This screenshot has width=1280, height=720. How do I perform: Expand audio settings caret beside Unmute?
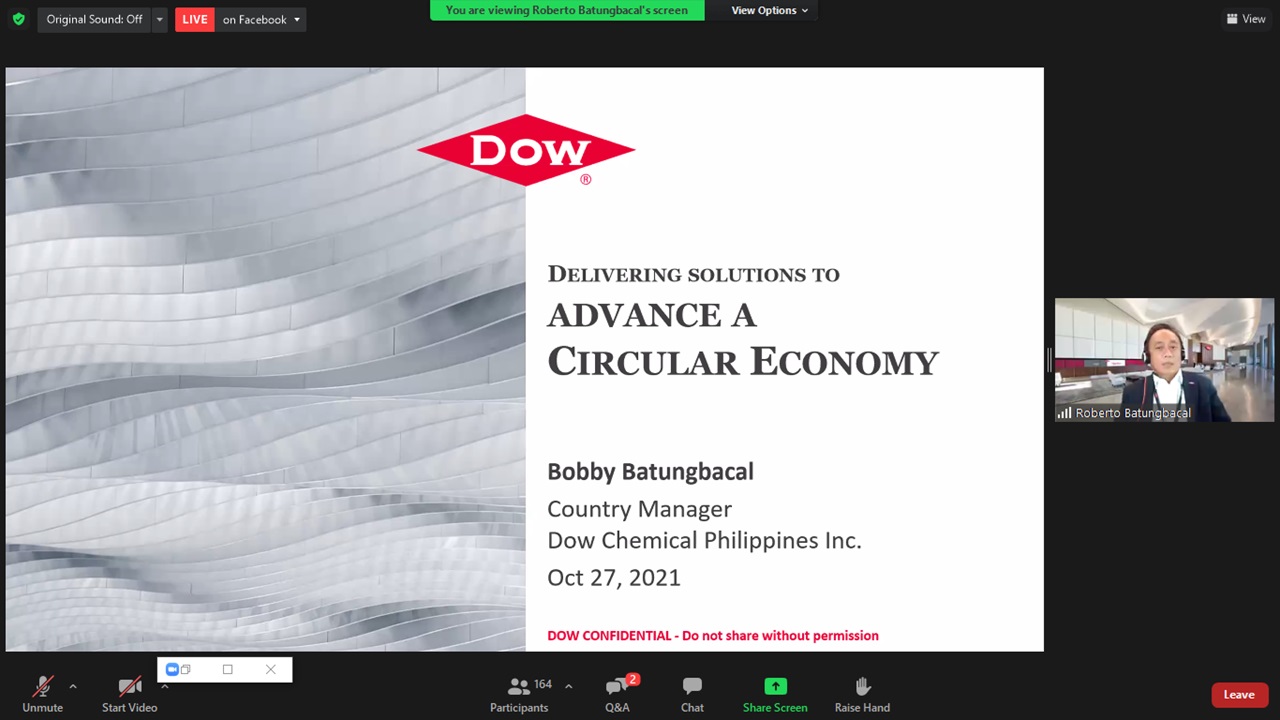[72, 687]
